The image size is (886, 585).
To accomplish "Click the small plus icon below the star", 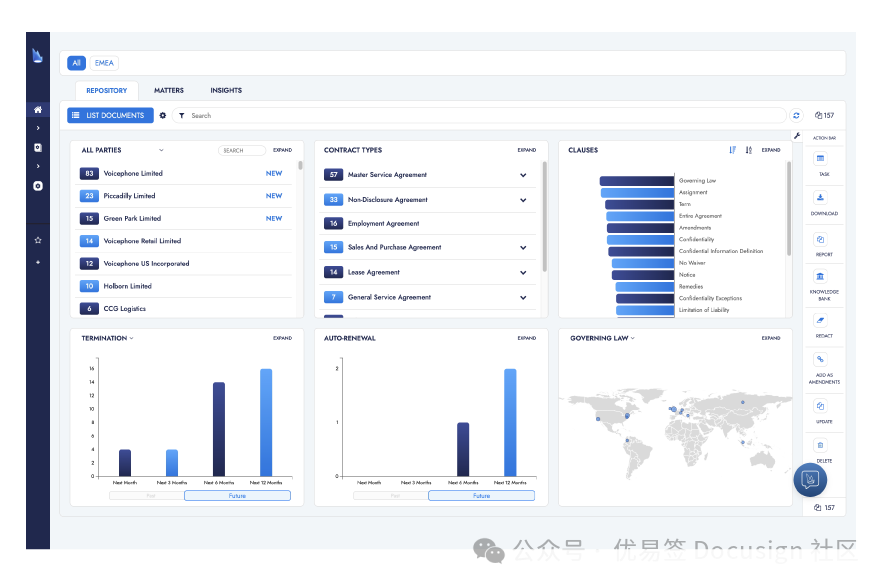I will coord(38,262).
